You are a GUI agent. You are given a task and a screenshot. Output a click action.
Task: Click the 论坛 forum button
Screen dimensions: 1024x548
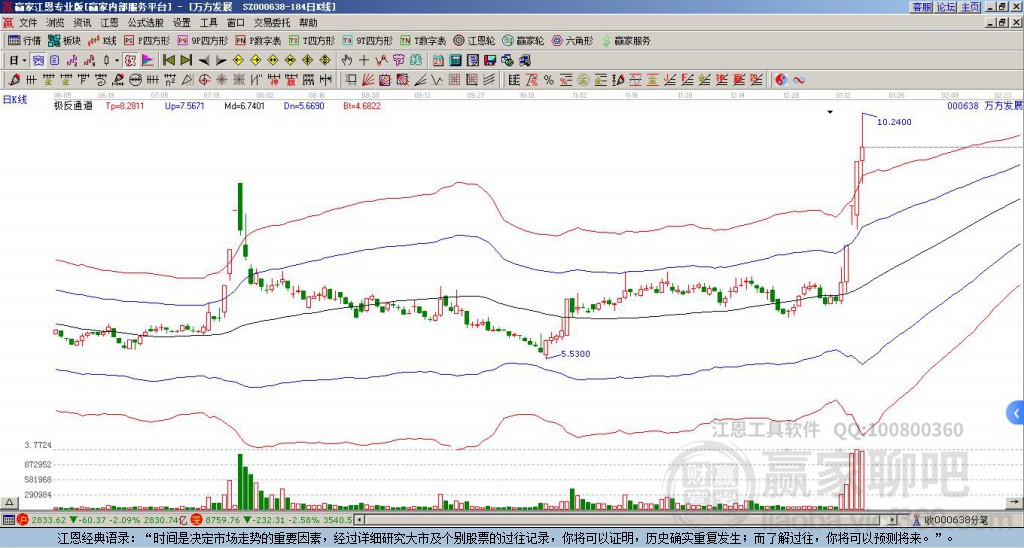pos(945,7)
